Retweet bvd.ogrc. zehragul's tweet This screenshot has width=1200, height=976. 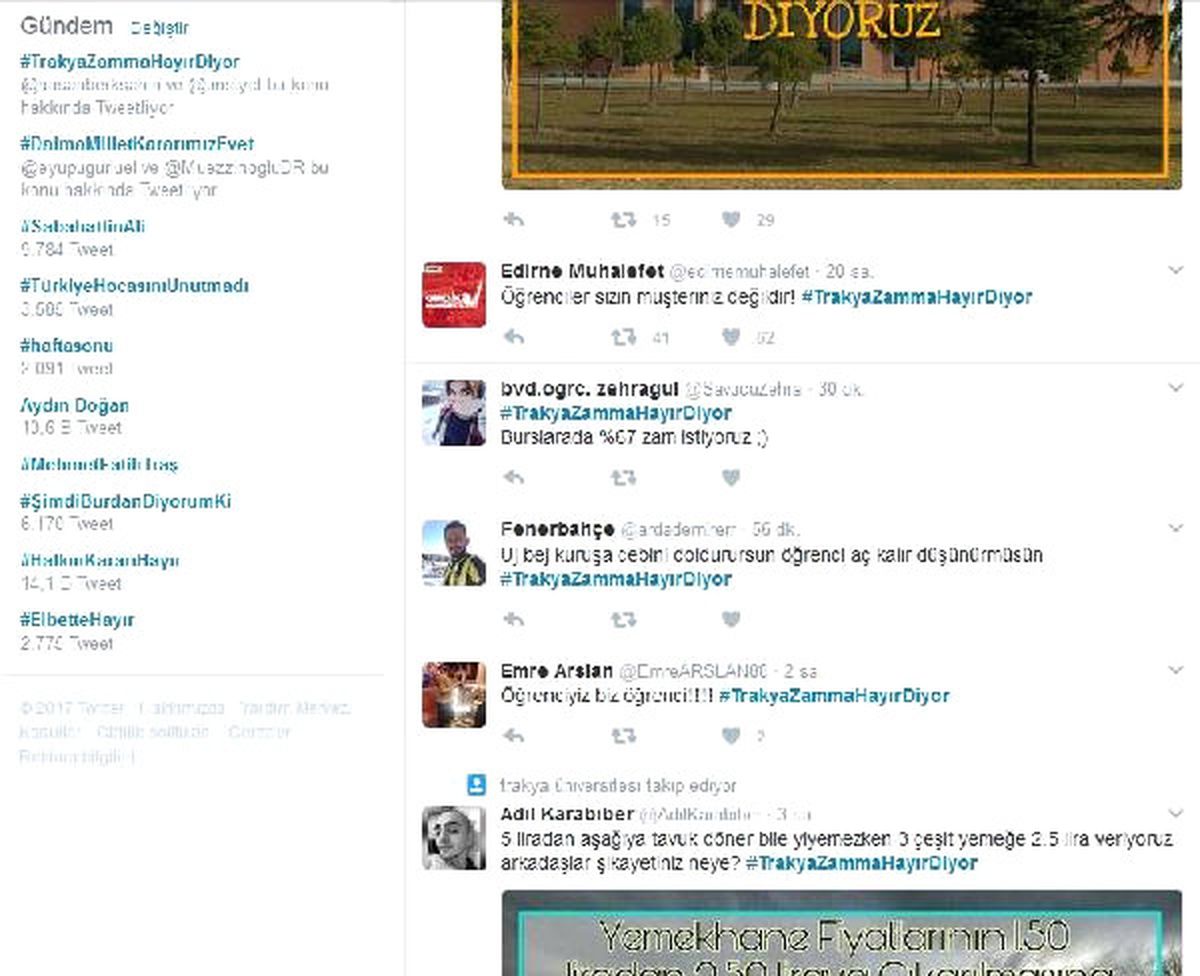click(623, 479)
